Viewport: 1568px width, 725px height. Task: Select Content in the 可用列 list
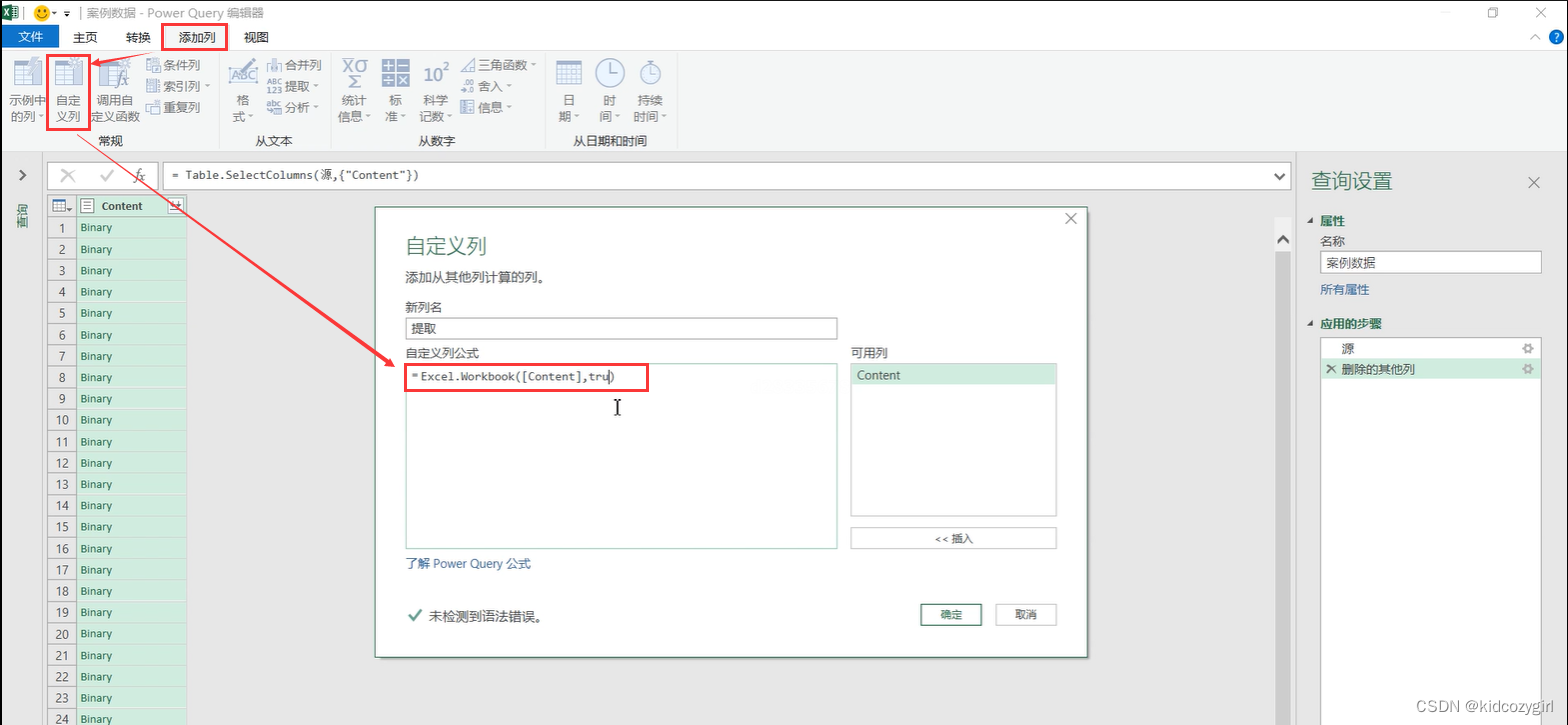coord(953,375)
